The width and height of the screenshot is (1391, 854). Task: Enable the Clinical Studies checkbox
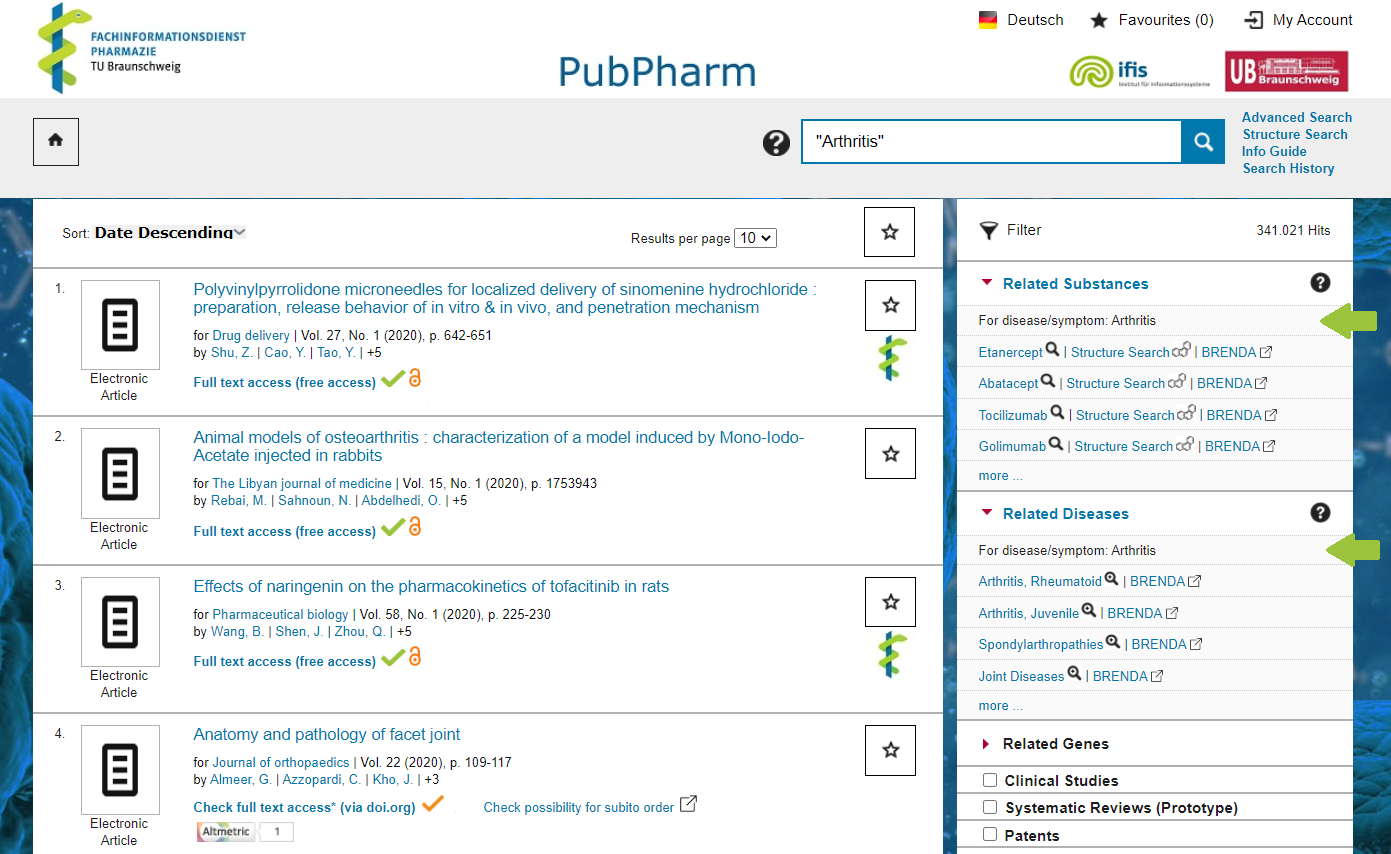click(x=990, y=780)
